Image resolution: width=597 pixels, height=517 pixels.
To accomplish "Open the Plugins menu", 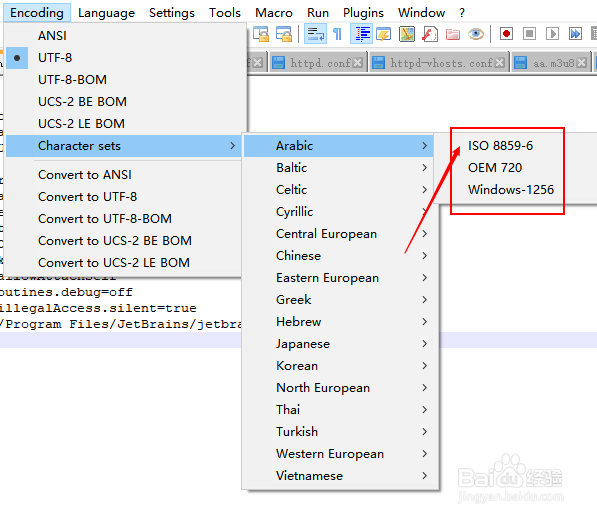I will click(x=363, y=13).
